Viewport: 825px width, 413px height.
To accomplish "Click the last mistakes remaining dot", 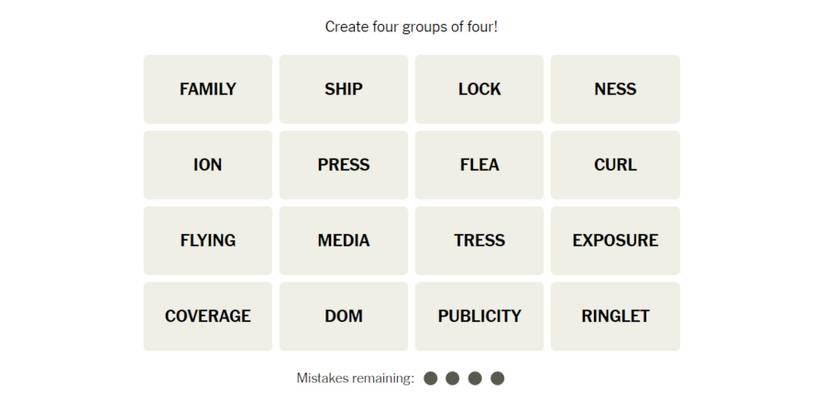I will pos(498,378).
